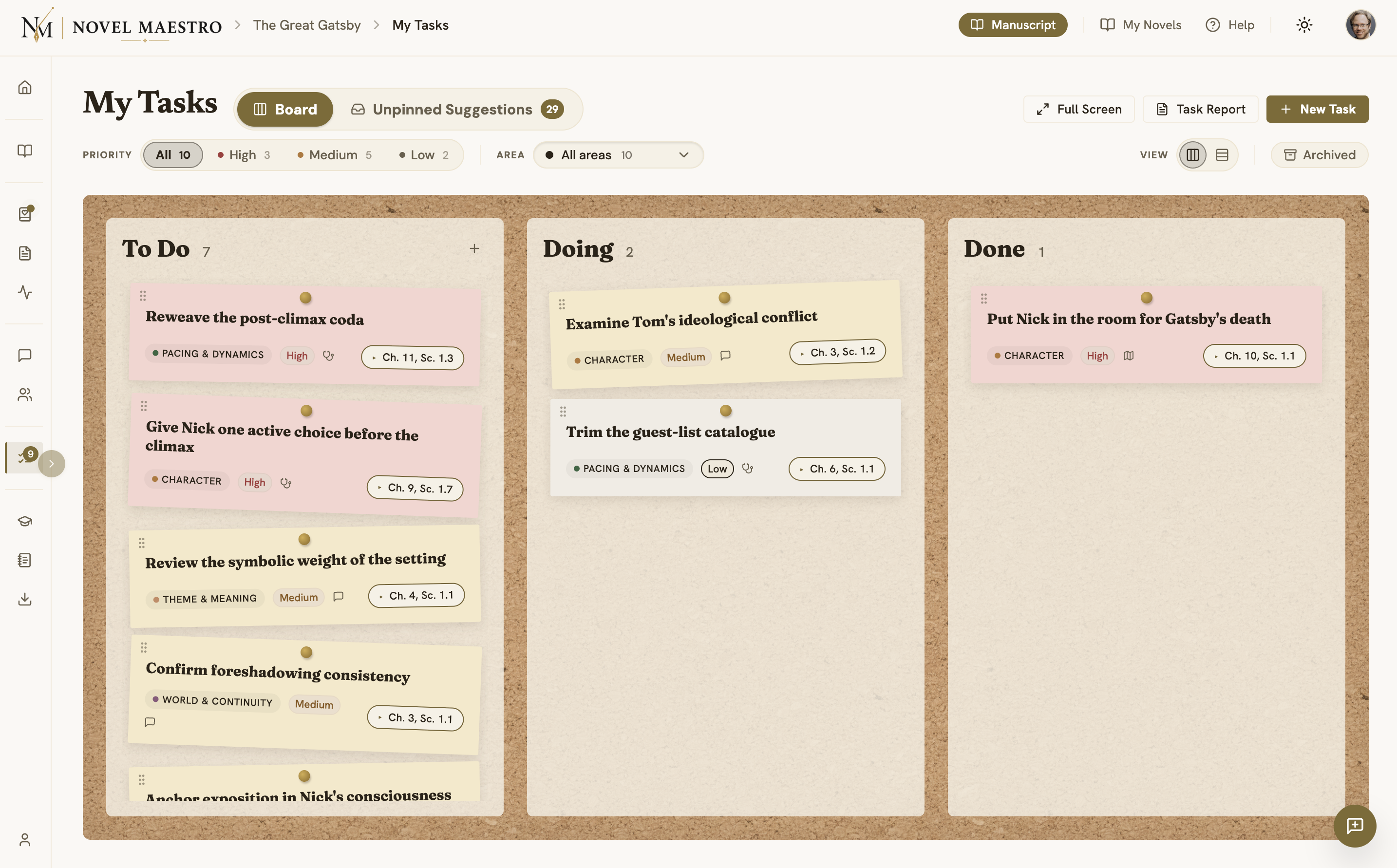The width and height of the screenshot is (1397, 868).
Task: Switch to the board column view
Action: (1193, 154)
